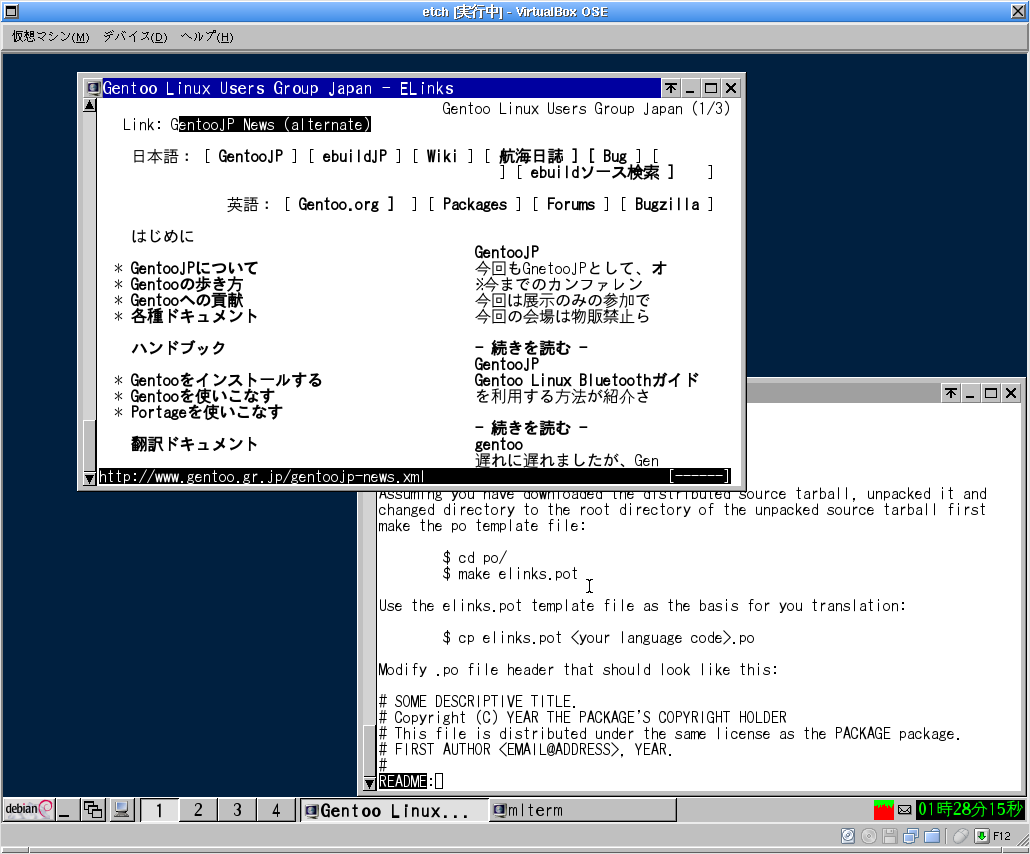Viewport: 1030px width, 854px height.
Task: Open the Wiki navigation link
Action: [441, 156]
